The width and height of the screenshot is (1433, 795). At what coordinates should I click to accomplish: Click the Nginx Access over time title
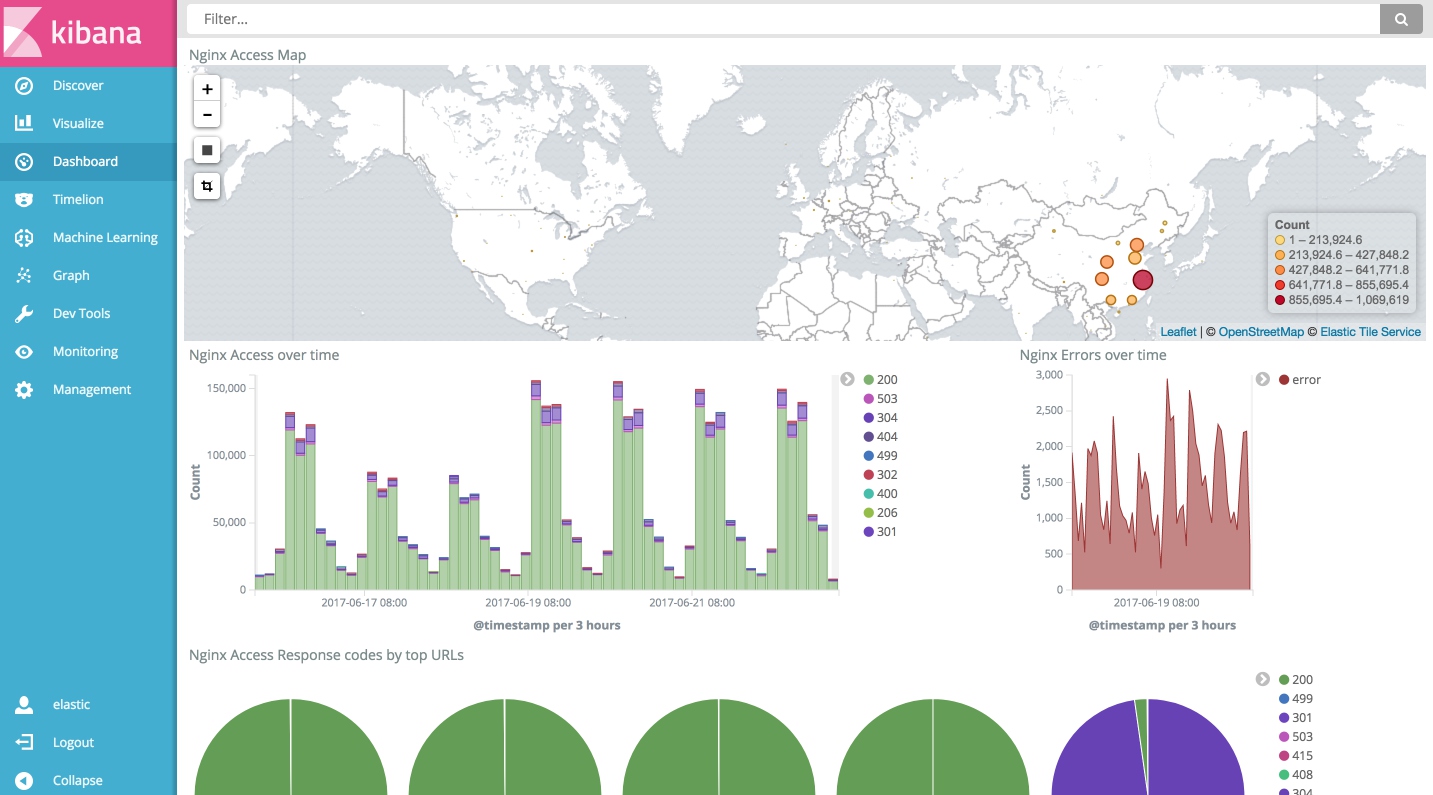pos(264,355)
